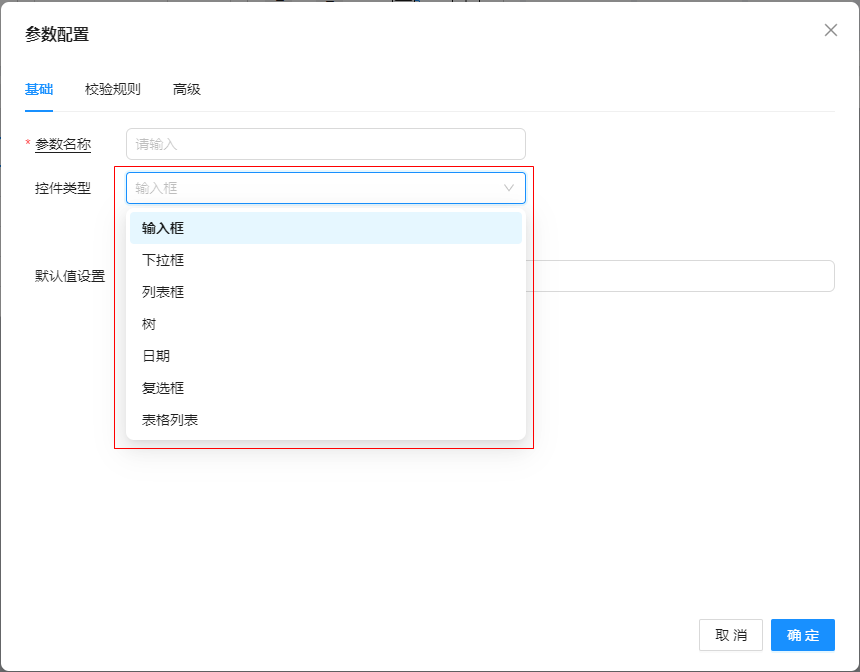Image resolution: width=860 pixels, height=672 pixels.
Task: Click the chevron arrow in 控件类型 selector
Action: click(508, 188)
